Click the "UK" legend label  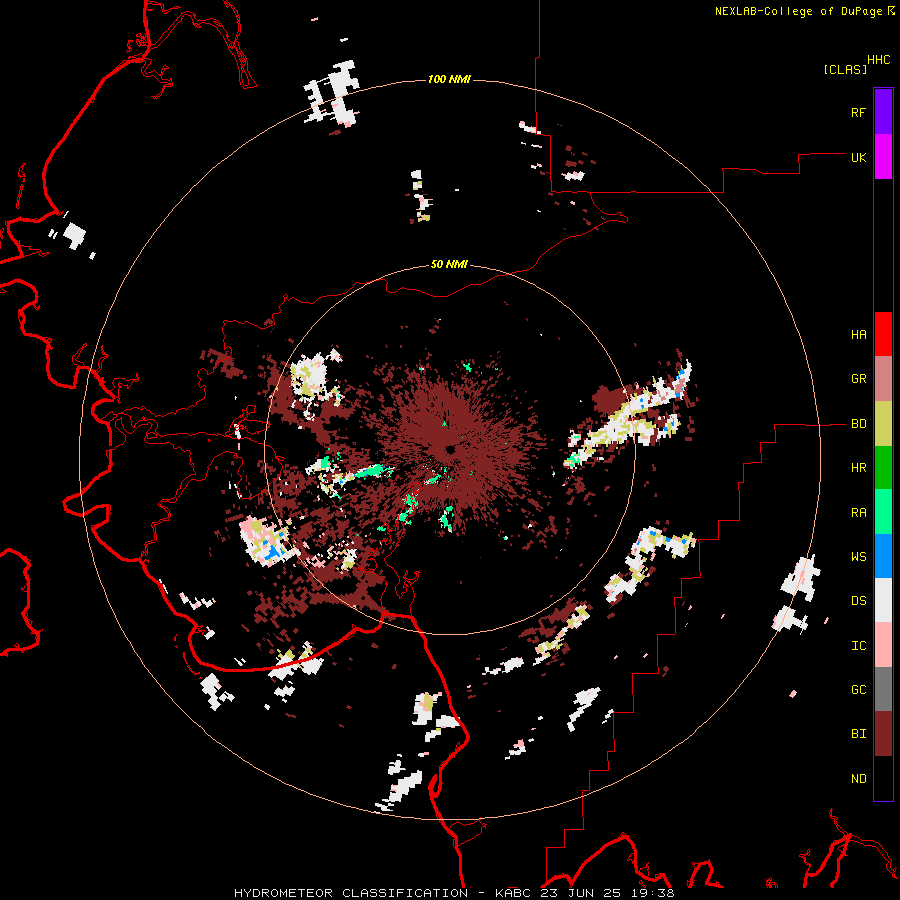pyautogui.click(x=858, y=157)
